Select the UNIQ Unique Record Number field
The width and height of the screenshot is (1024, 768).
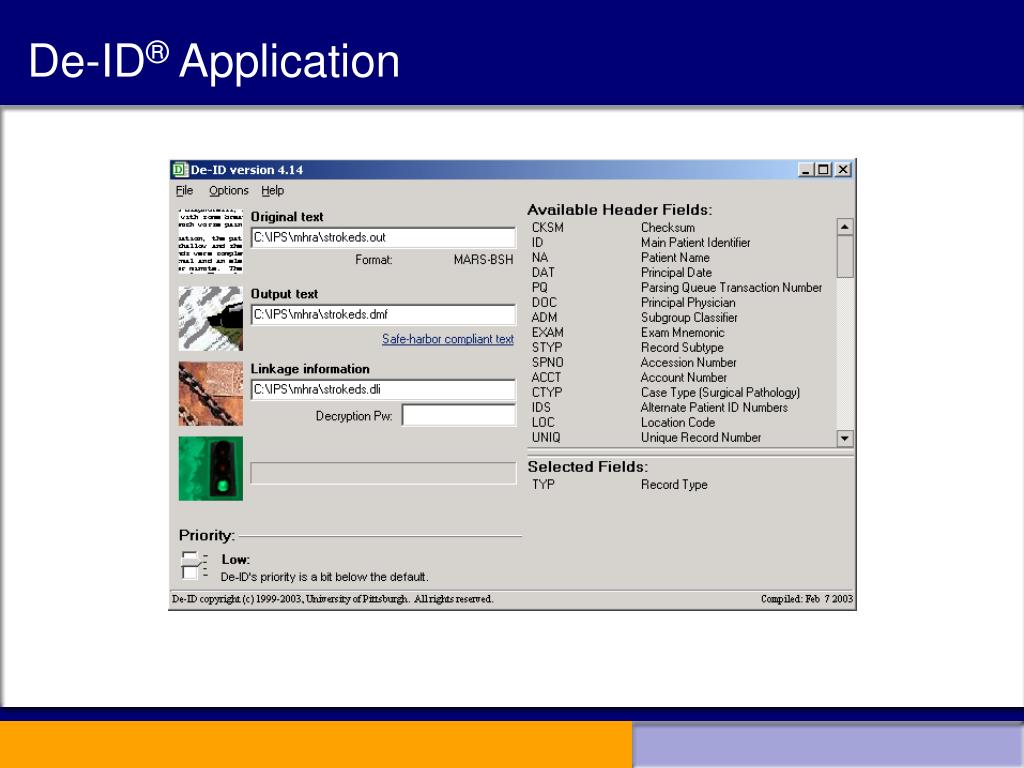pos(677,438)
